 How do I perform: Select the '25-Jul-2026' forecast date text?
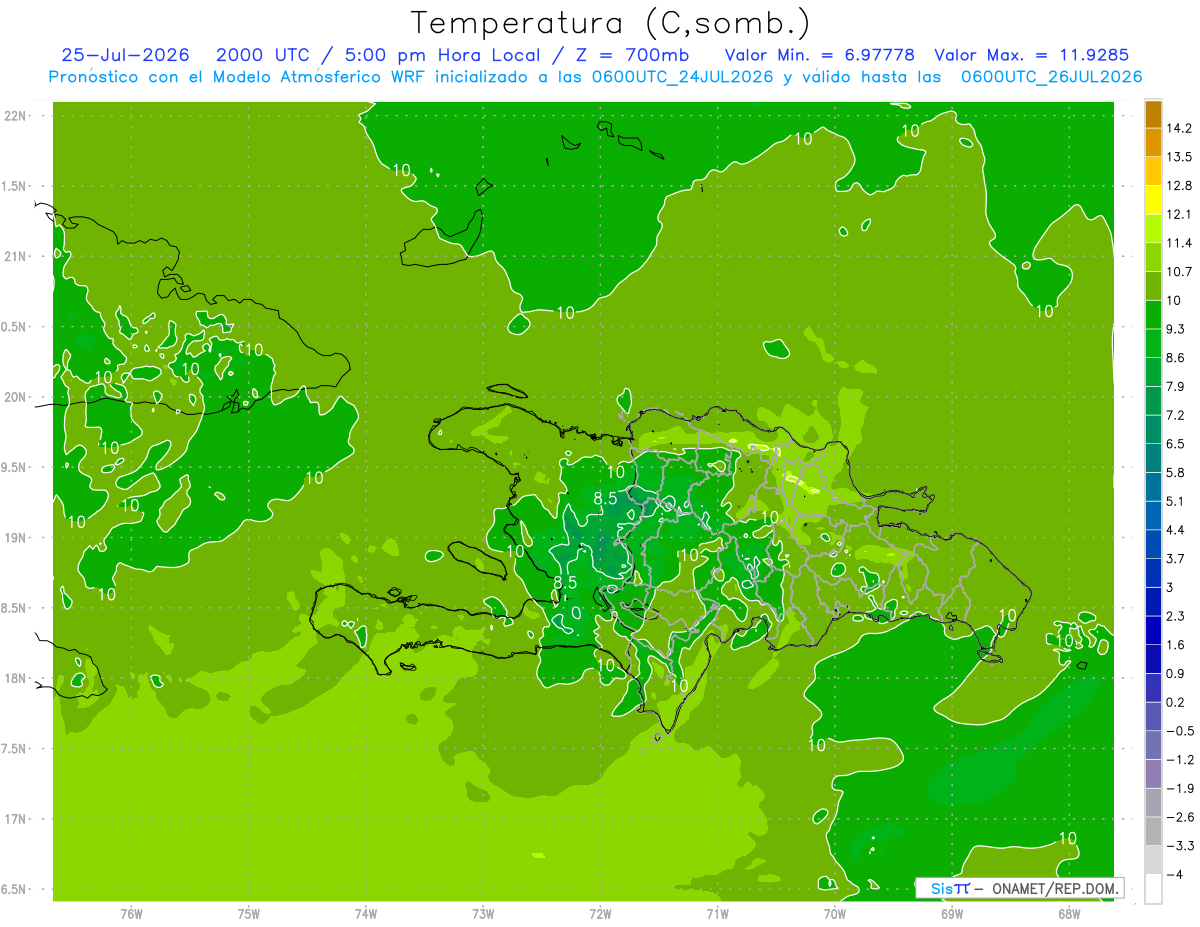[125, 55]
